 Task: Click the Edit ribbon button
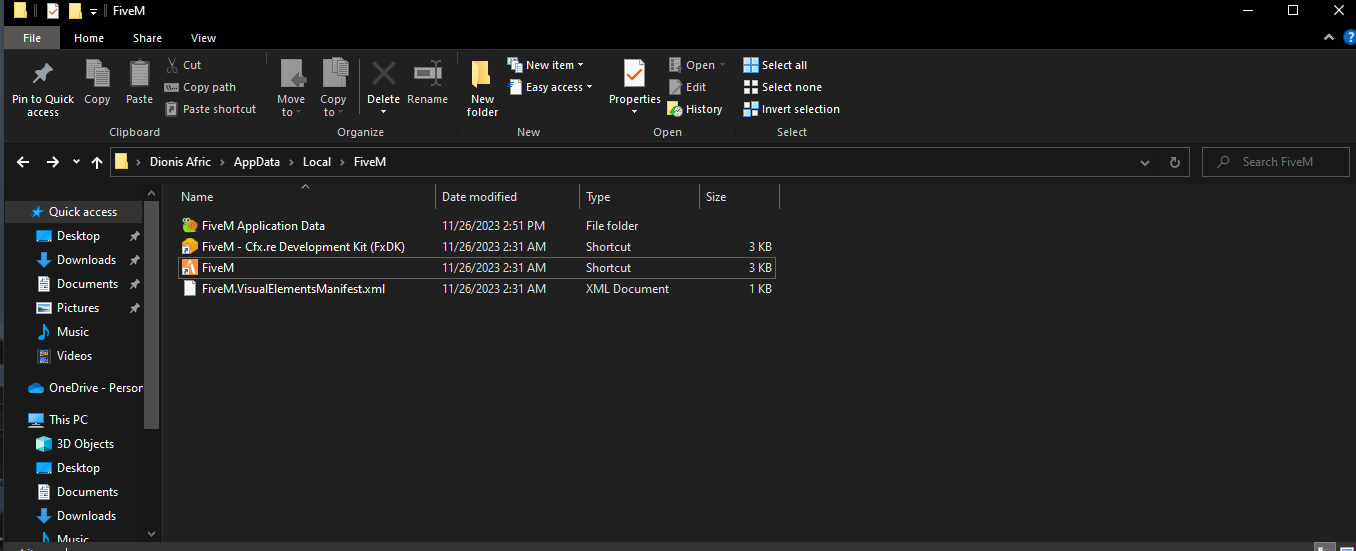tap(687, 87)
